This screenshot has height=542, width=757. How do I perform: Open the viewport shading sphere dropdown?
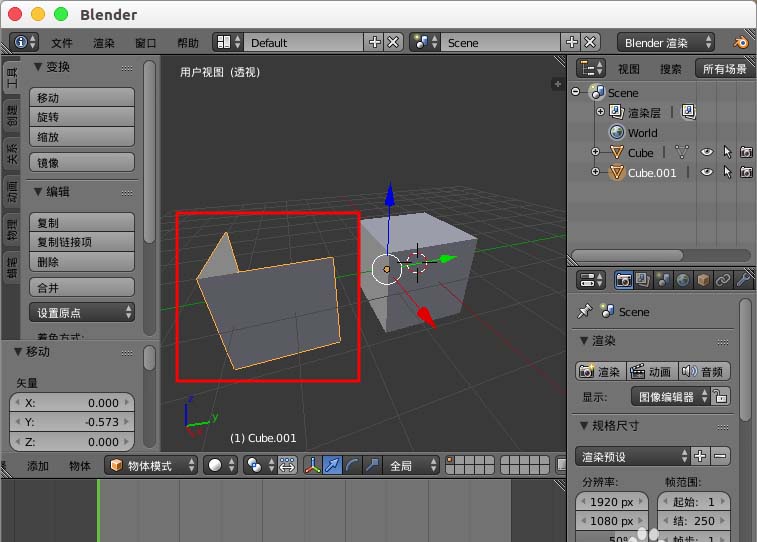(x=221, y=465)
